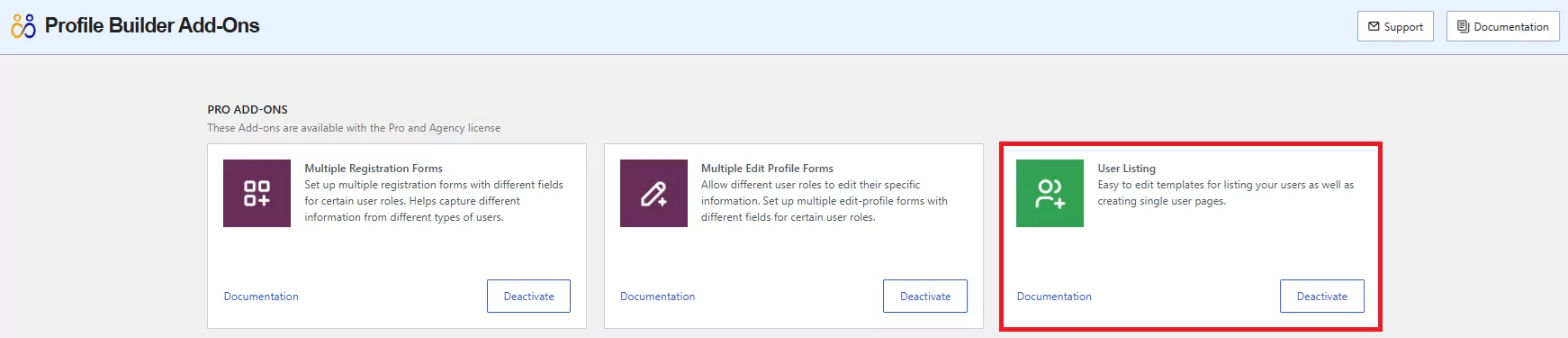The width and height of the screenshot is (1568, 338).
Task: Click the 'Multiple Registration Forms' title text
Action: pos(374,169)
